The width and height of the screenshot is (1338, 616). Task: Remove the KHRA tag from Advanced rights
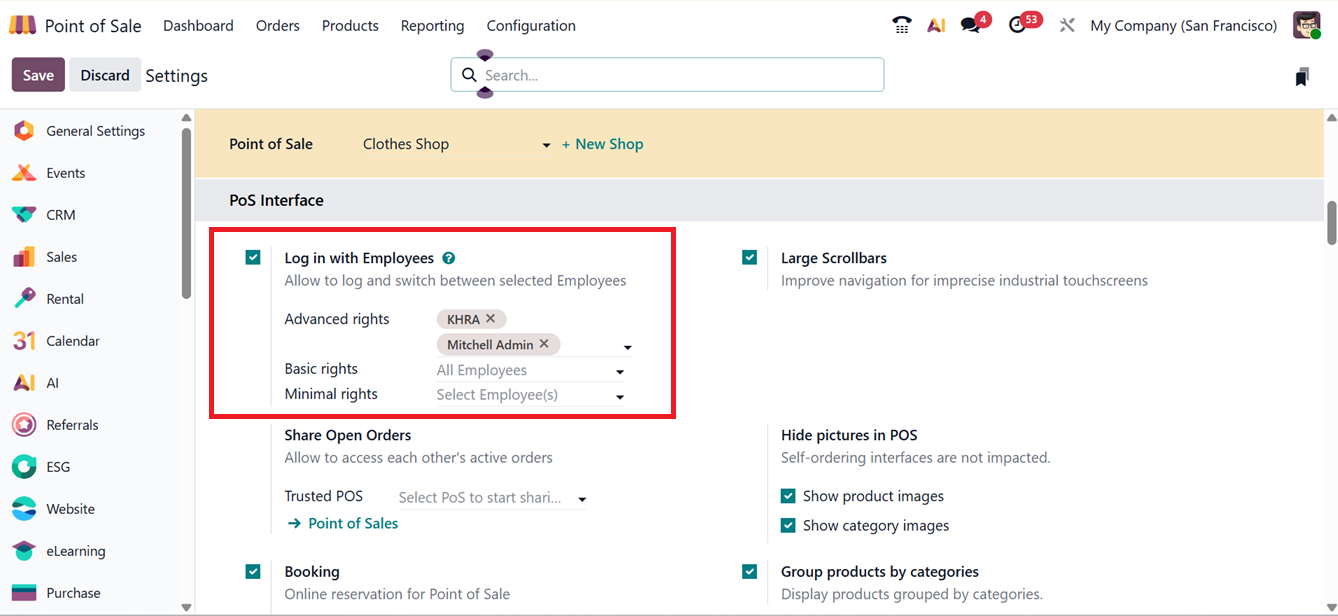pyautogui.click(x=491, y=319)
